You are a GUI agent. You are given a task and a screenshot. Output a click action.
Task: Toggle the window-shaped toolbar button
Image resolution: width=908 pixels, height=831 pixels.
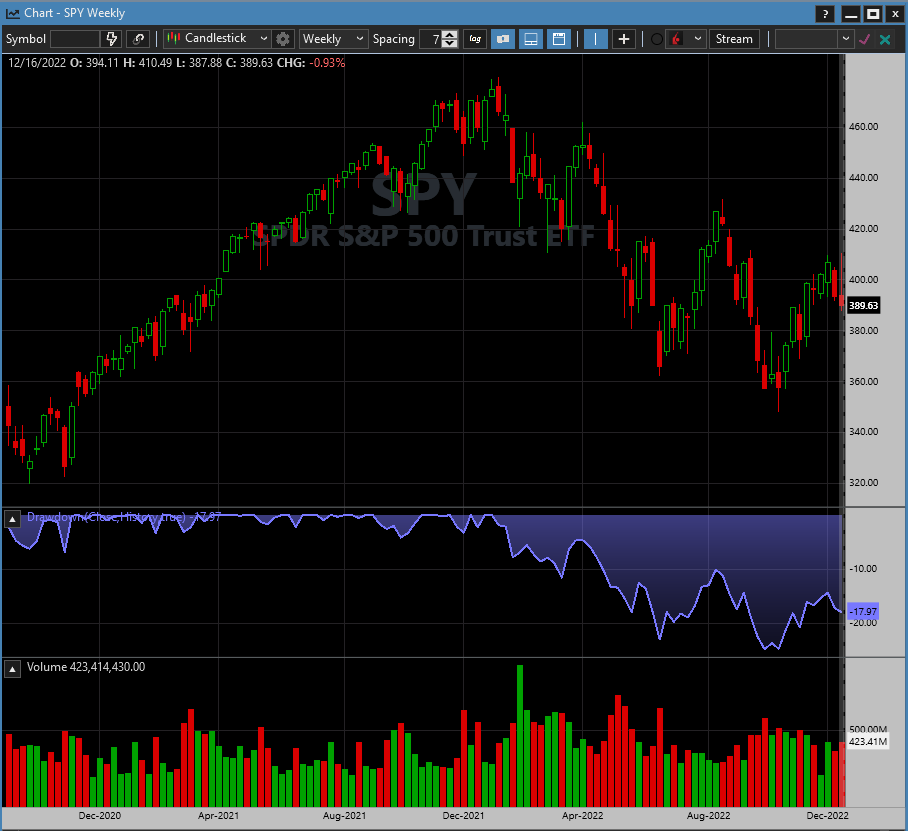point(559,39)
